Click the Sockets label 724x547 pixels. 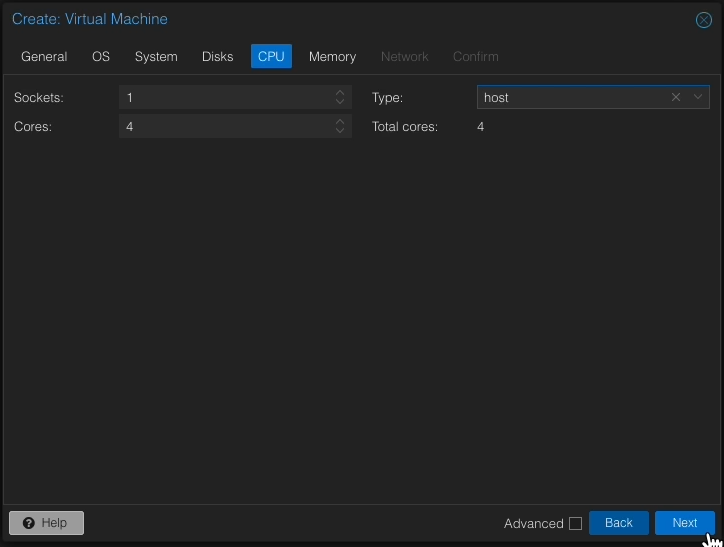coord(39,97)
